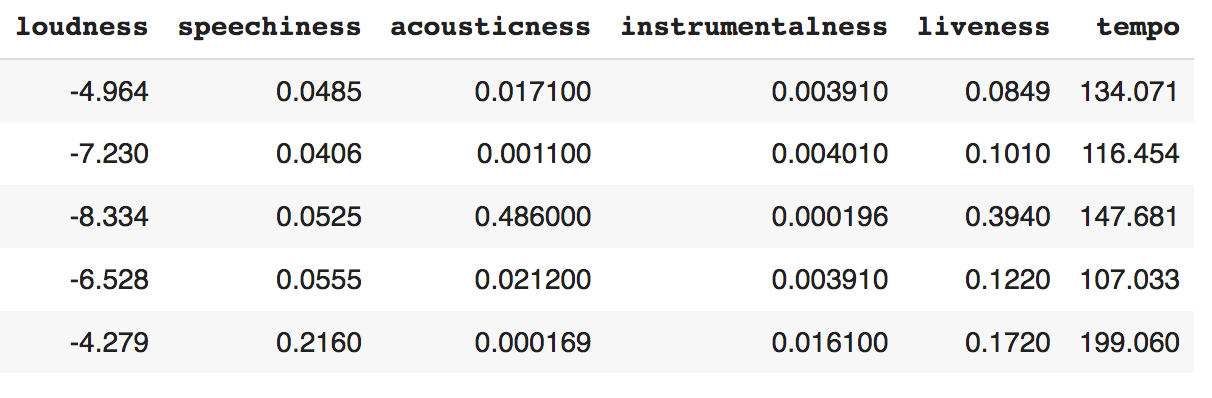Select tempo value 199.060
Image resolution: width=1212 pixels, height=398 pixels.
tap(1130, 343)
